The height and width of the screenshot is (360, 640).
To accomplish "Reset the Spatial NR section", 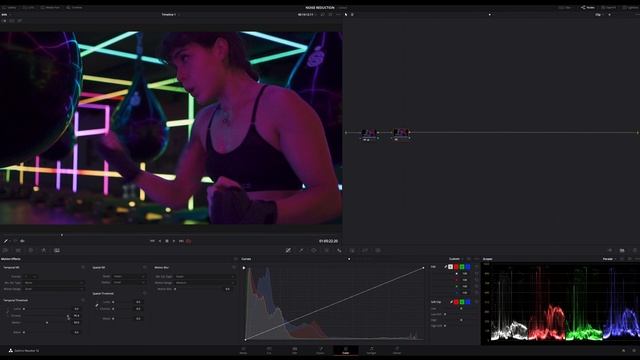I will pos(144,267).
